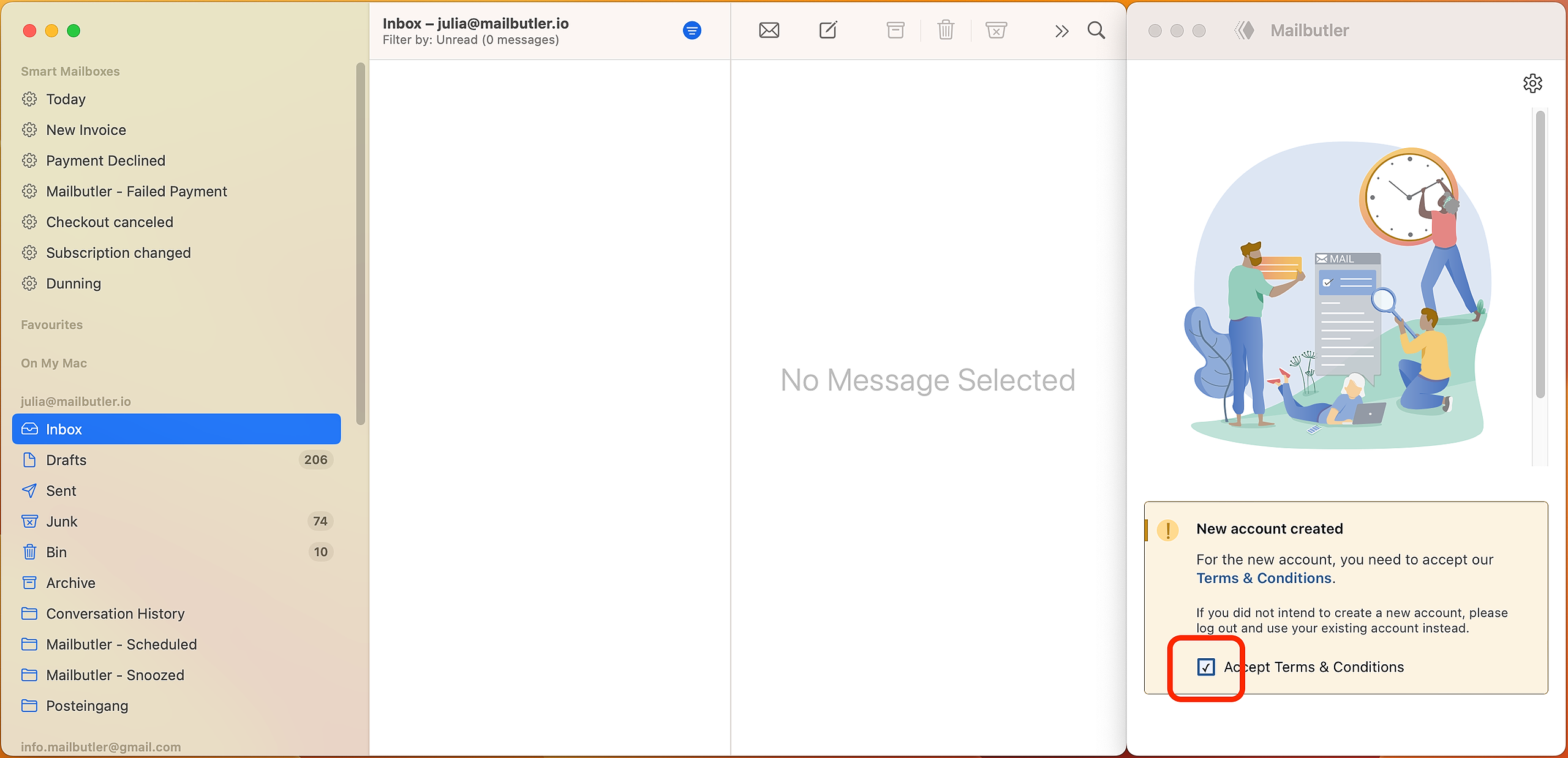Select the New Invoice smart mailbox
The height and width of the screenshot is (758, 1568).
coord(176,130)
